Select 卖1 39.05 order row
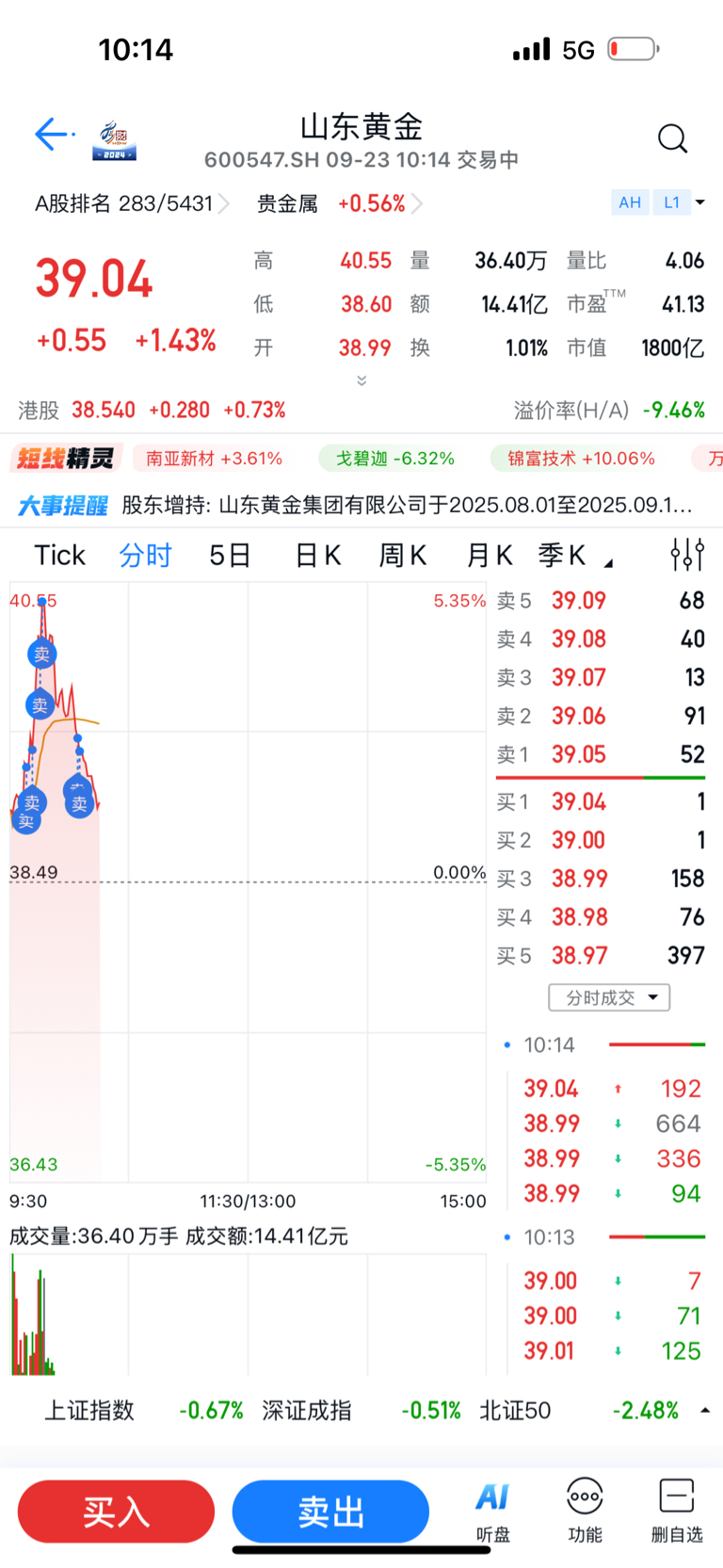Image resolution: width=723 pixels, height=1568 pixels. (x=601, y=755)
